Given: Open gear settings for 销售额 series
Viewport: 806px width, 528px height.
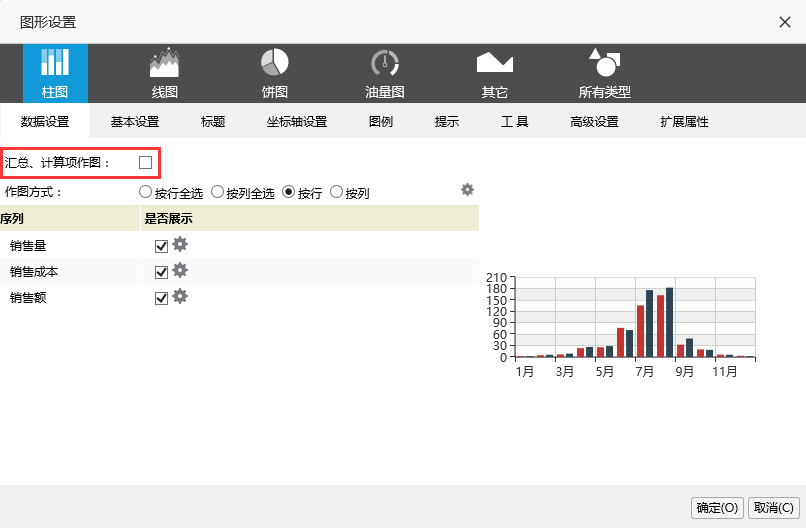Looking at the screenshot, I should (x=180, y=296).
